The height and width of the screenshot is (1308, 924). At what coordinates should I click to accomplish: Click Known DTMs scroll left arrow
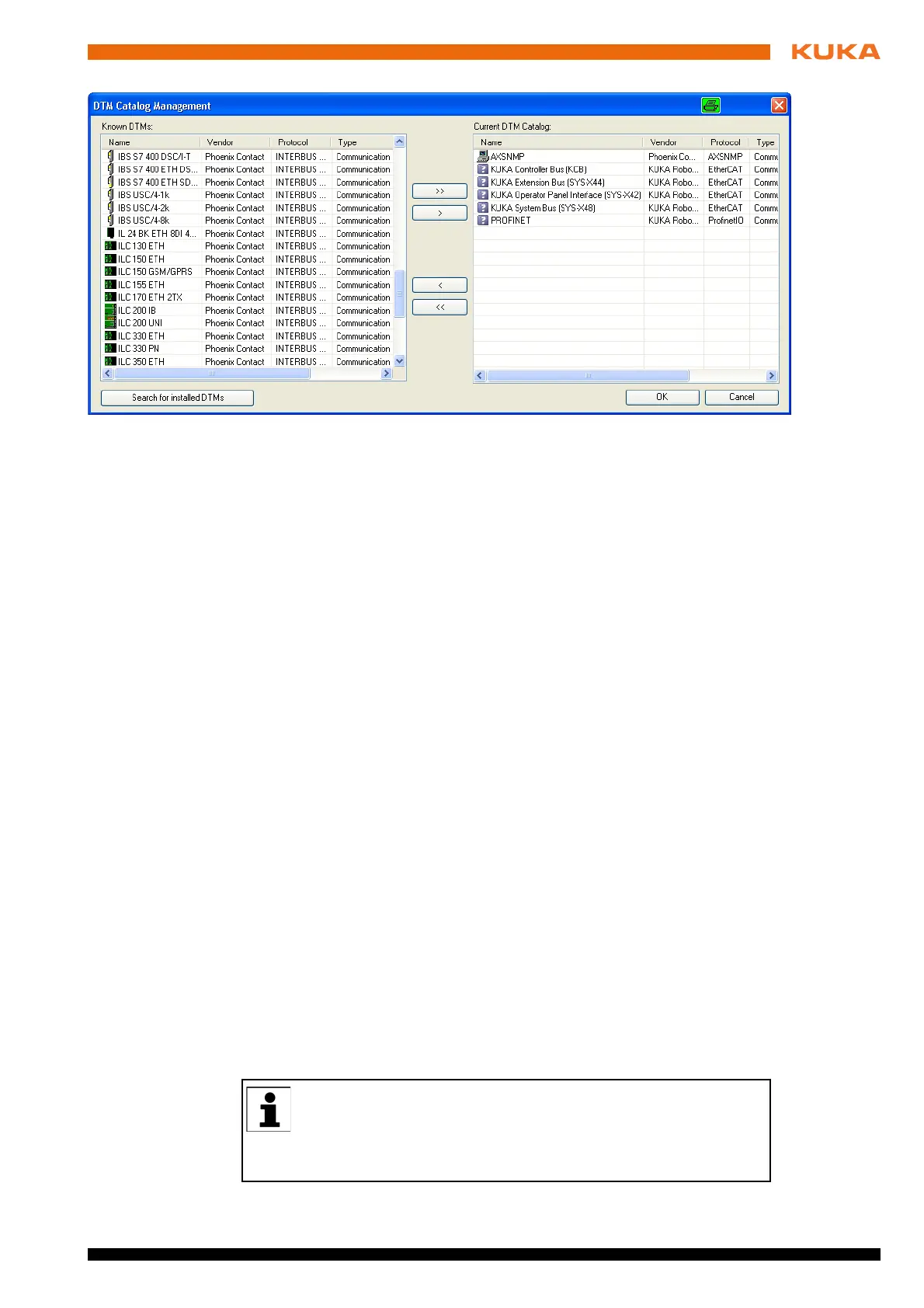(x=108, y=374)
